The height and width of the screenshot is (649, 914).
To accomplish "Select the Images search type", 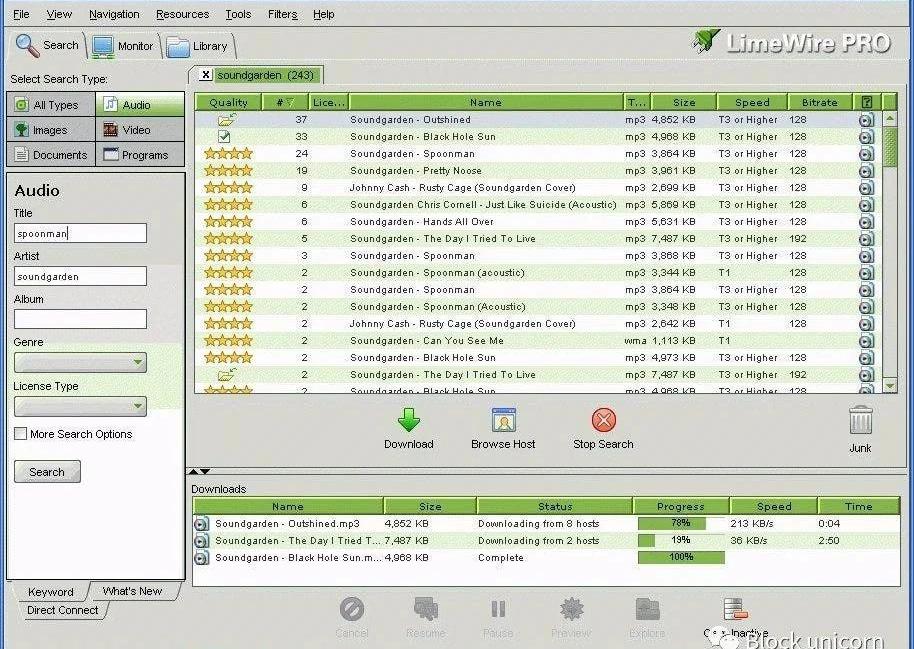I will (51, 130).
